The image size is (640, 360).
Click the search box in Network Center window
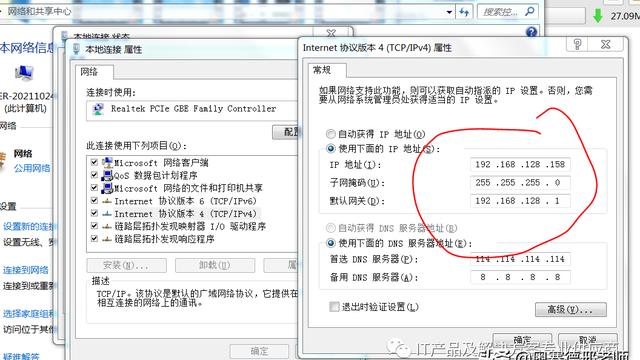click(x=508, y=12)
